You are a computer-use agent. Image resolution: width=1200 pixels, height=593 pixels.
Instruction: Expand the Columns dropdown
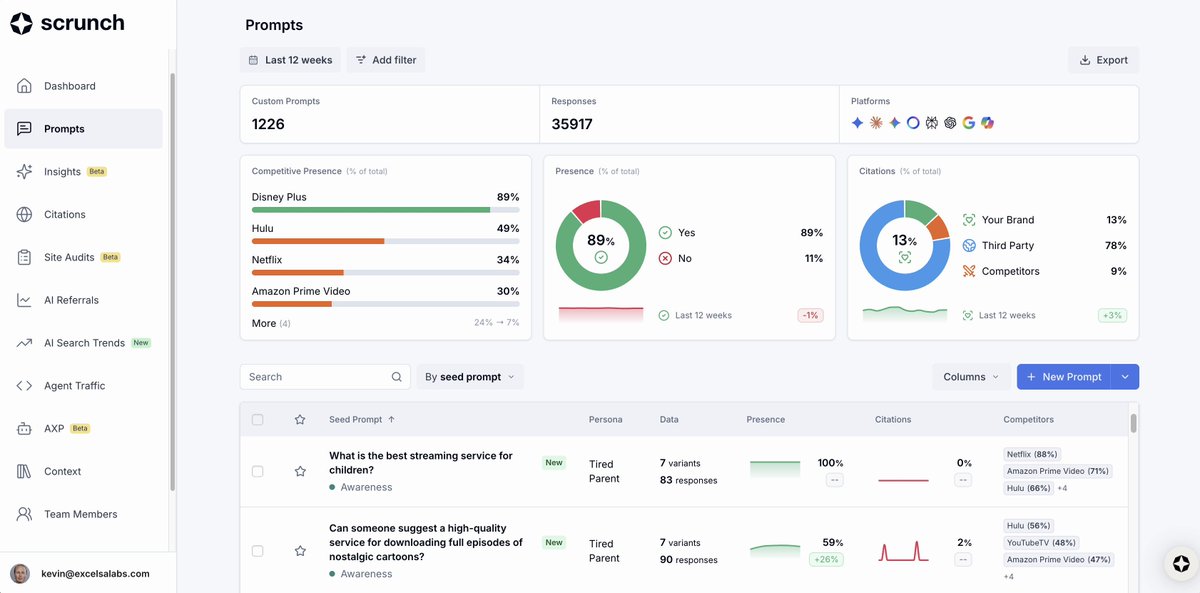click(971, 377)
